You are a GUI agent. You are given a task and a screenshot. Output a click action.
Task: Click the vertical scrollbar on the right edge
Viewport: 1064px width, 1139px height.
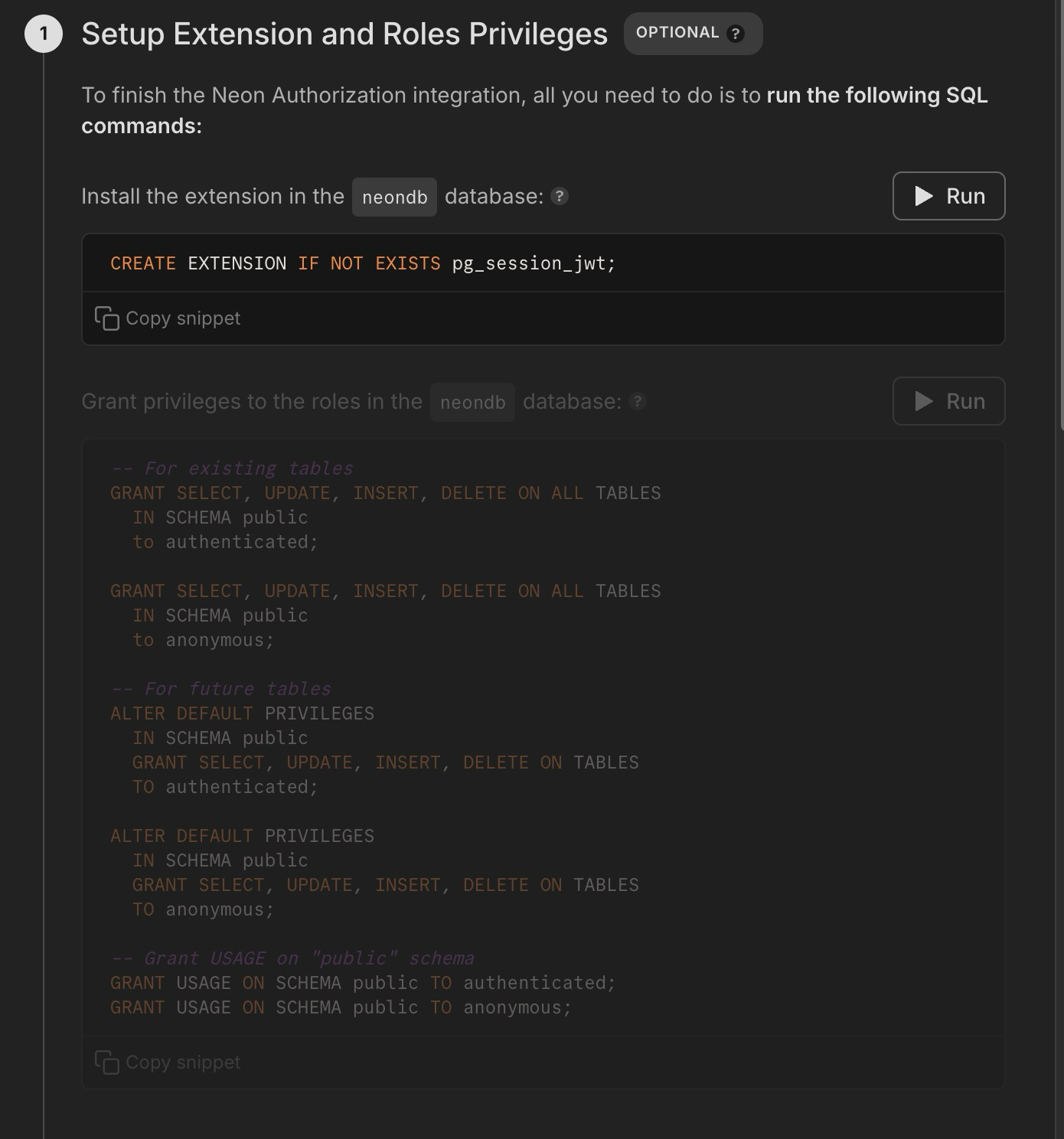click(x=1061, y=214)
